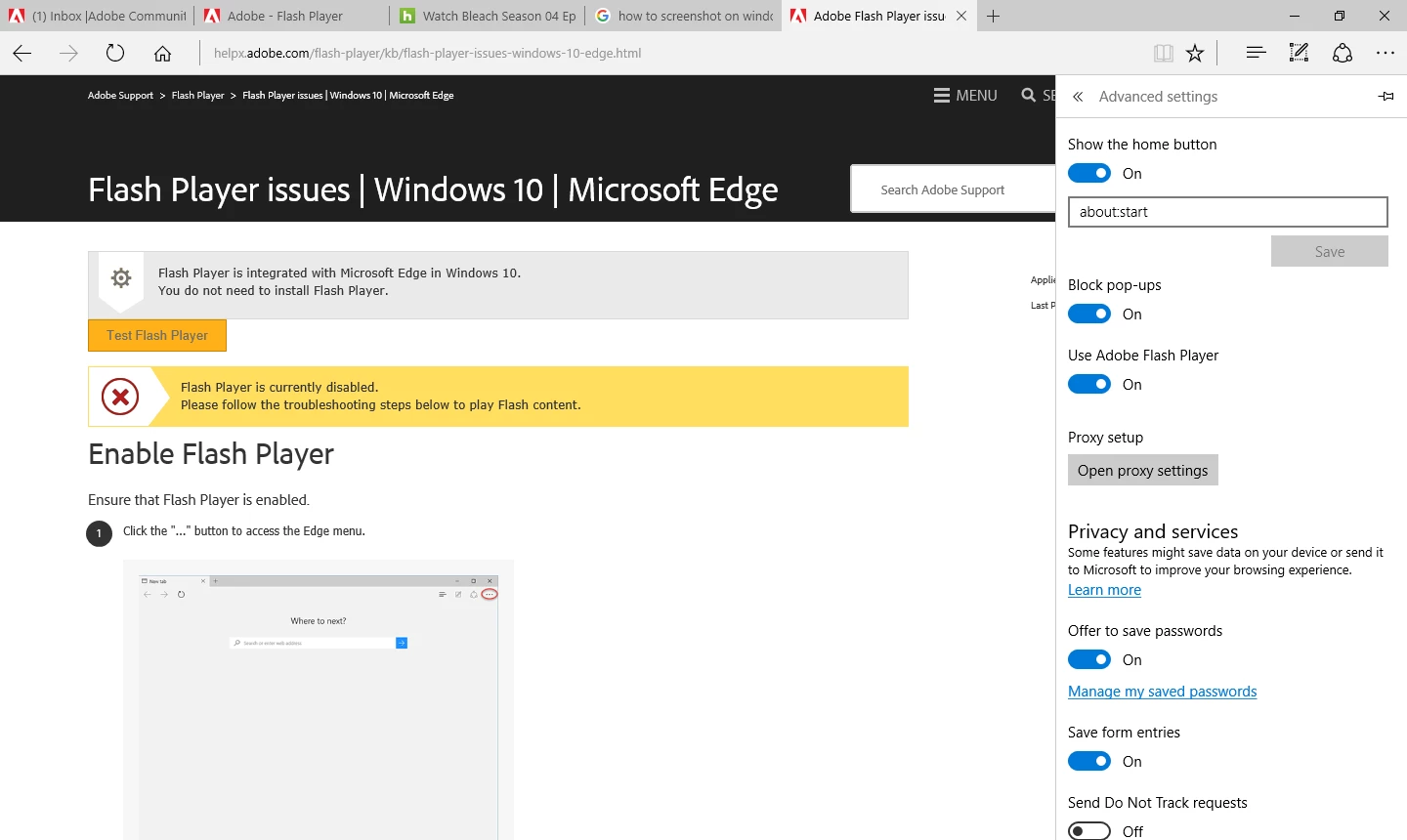1407x840 pixels.
Task: Select how to screenshot Google tab
Action: [x=683, y=16]
